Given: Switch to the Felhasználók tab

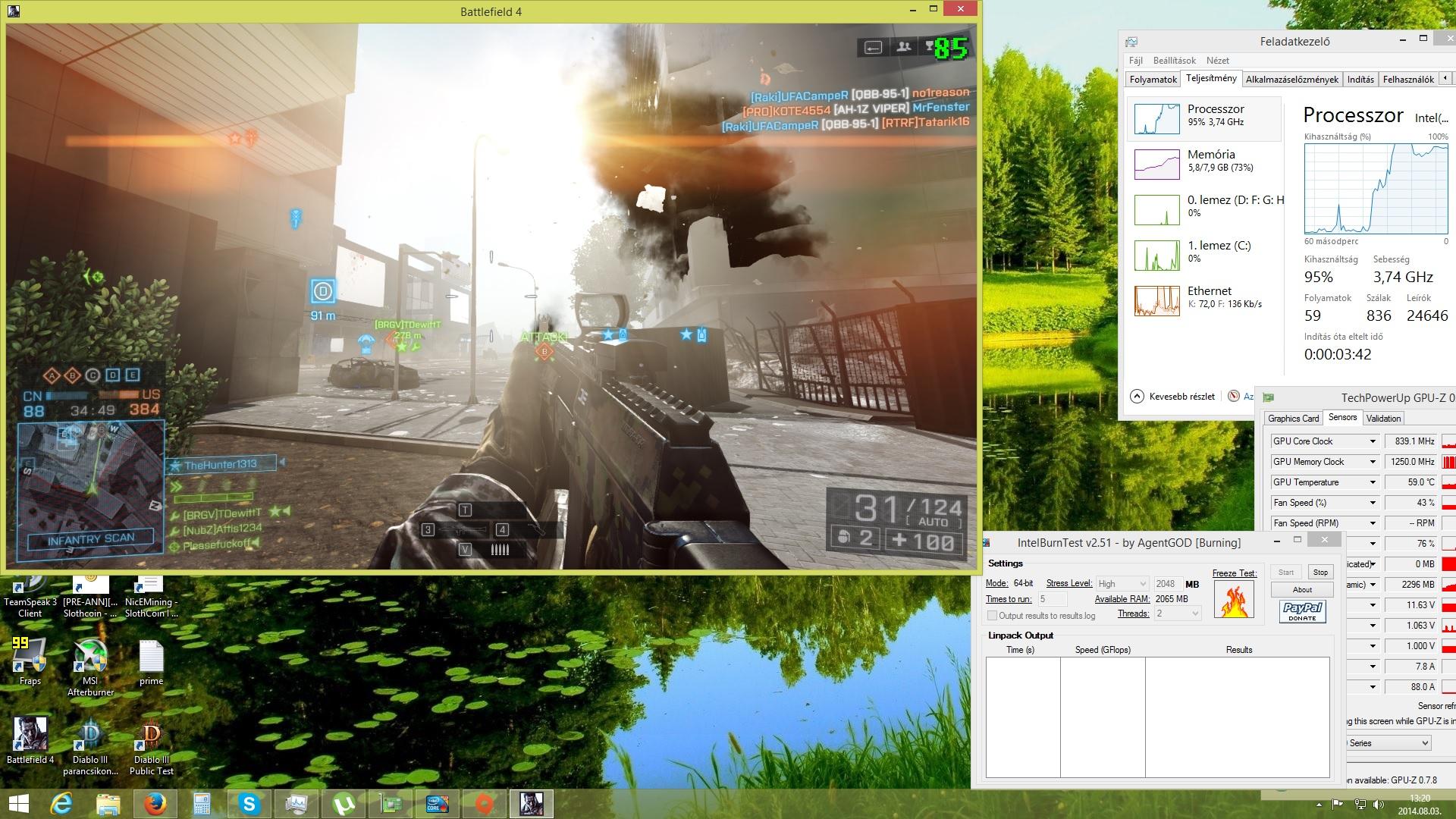Looking at the screenshot, I should click(x=1408, y=79).
